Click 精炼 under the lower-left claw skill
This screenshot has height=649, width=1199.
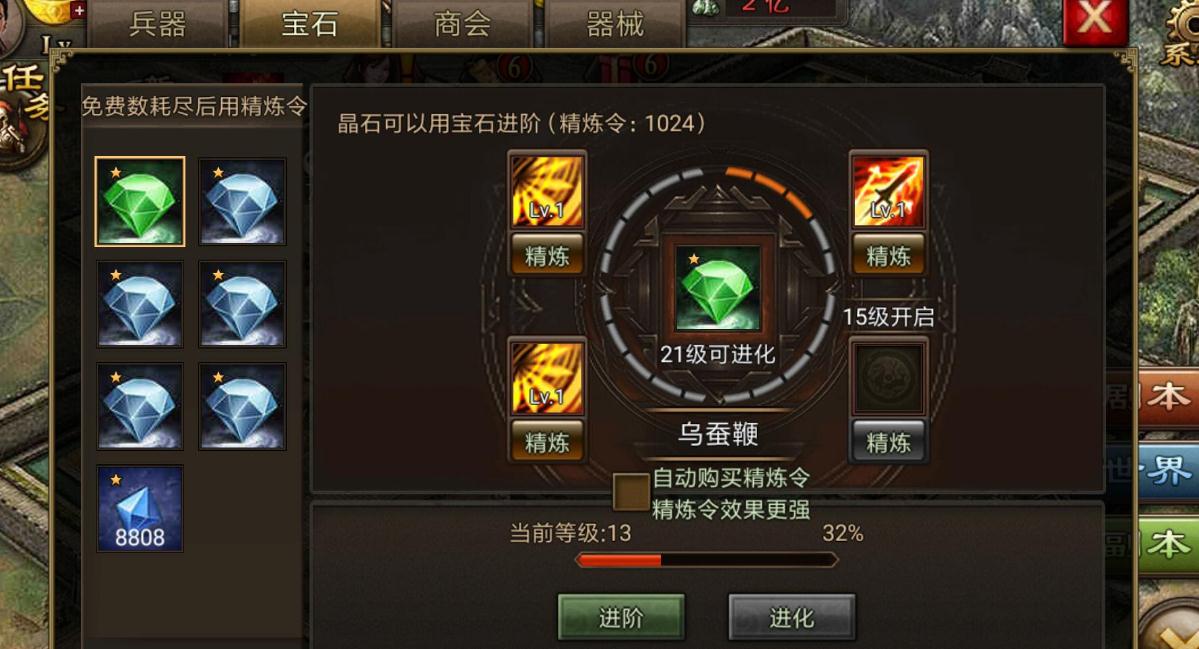click(547, 441)
